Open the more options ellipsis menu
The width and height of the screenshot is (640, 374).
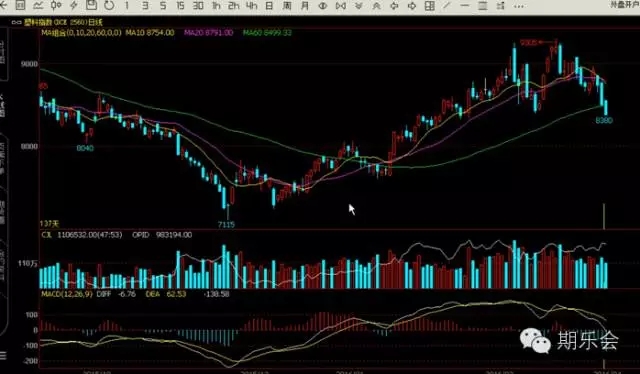pos(518,6)
